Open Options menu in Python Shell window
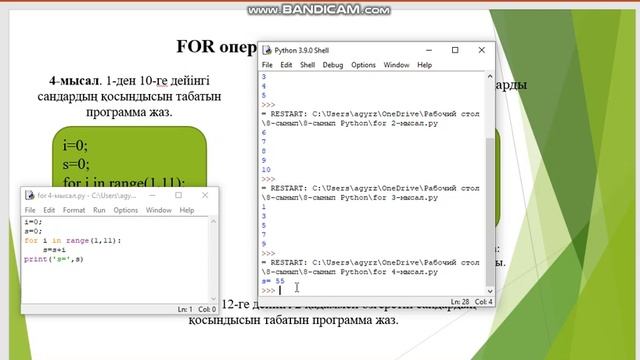The width and height of the screenshot is (640, 360). click(363, 65)
